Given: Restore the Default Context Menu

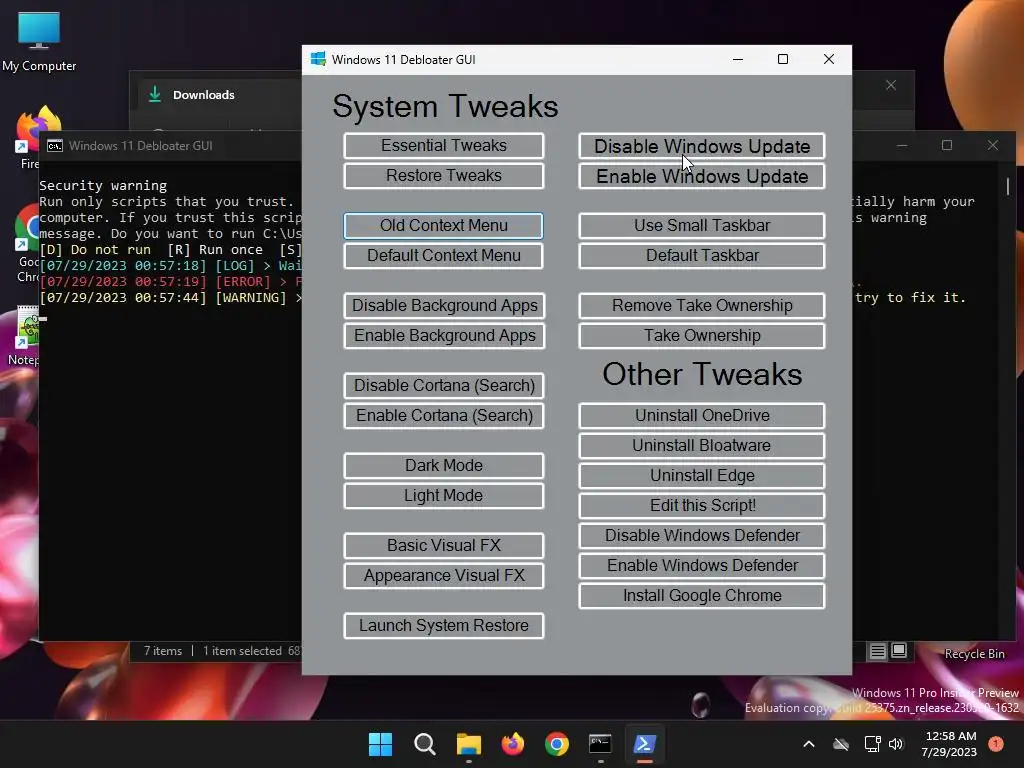Looking at the screenshot, I should [x=443, y=255].
